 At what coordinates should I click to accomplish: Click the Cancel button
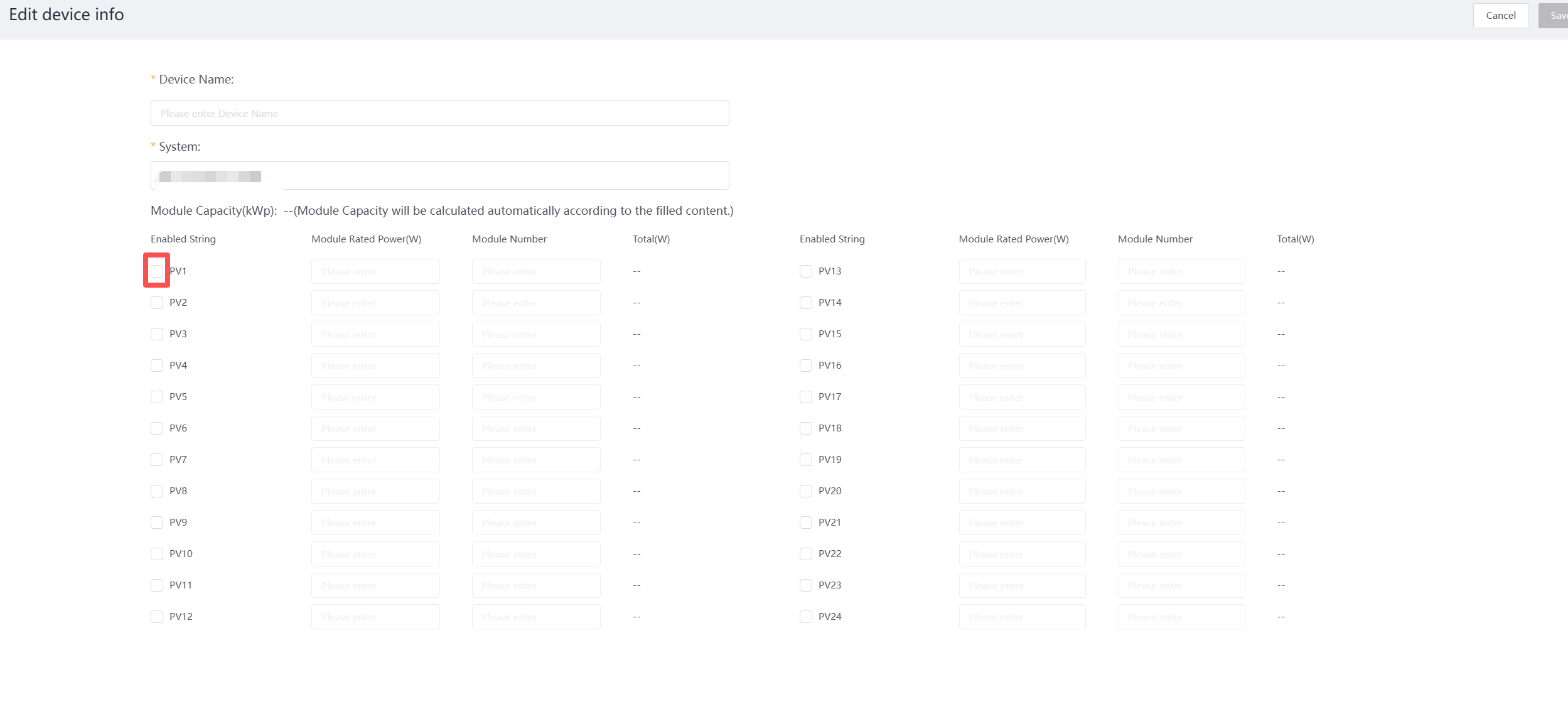click(x=1500, y=16)
